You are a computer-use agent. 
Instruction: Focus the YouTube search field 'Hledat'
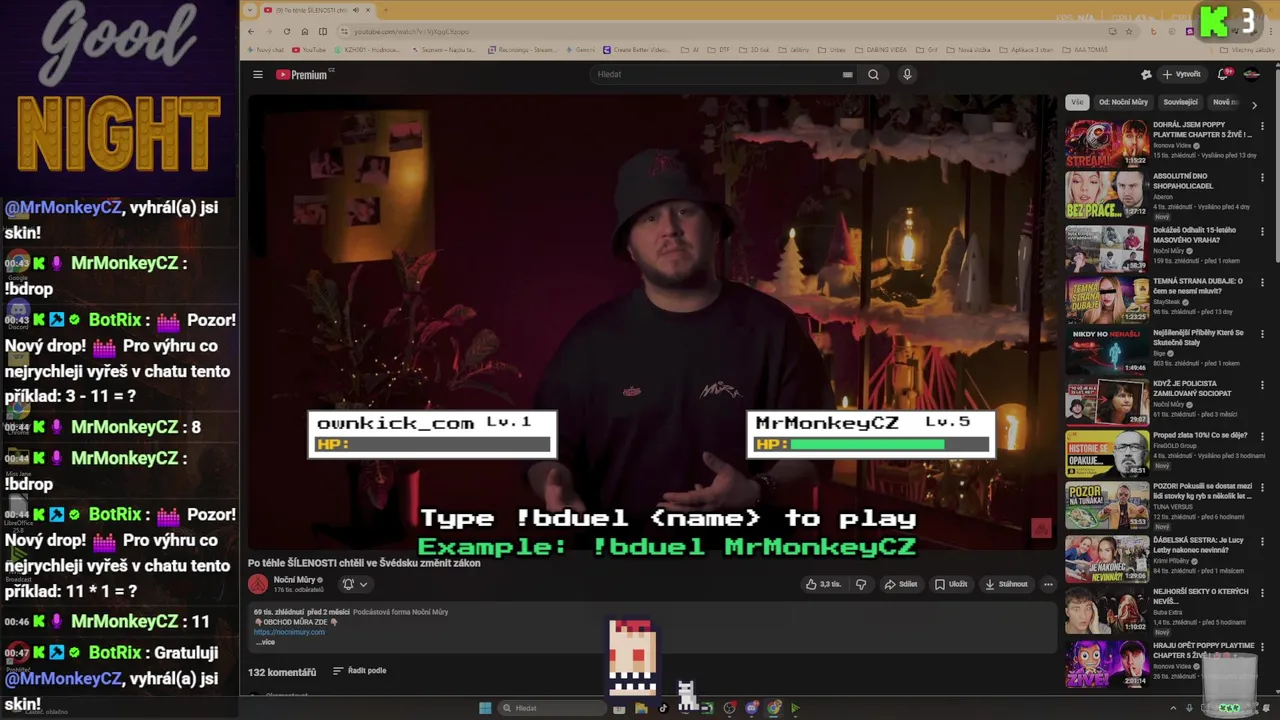click(715, 74)
